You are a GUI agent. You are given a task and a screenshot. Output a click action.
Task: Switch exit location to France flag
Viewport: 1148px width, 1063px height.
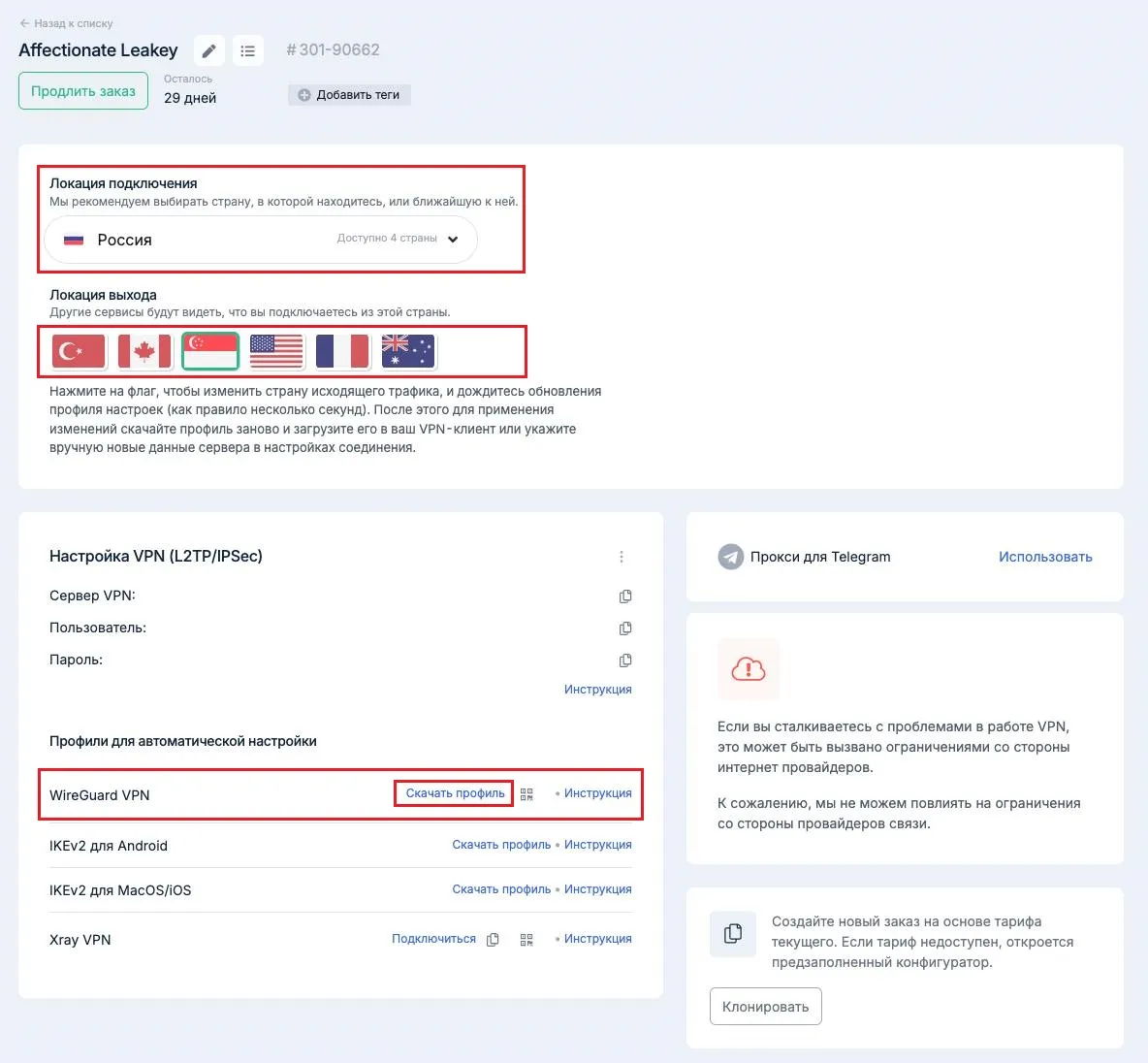[342, 351]
